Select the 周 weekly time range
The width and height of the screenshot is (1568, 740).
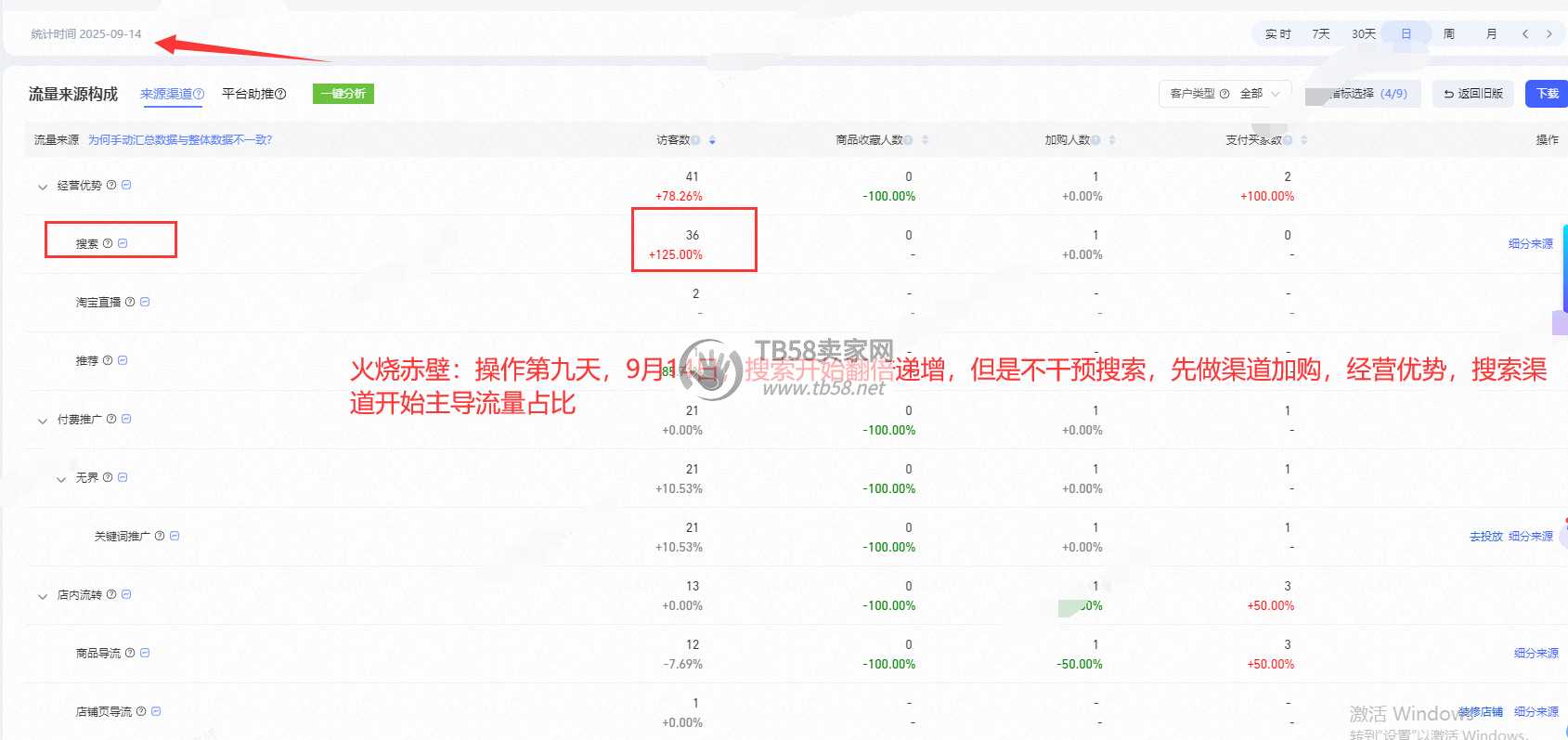pos(1448,33)
